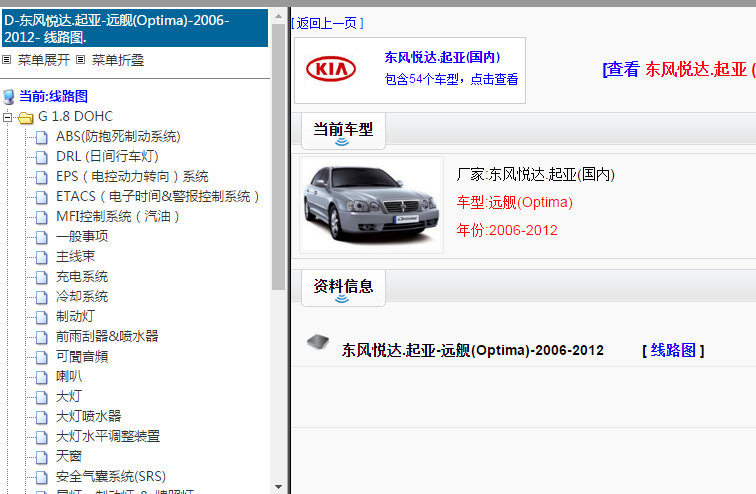This screenshot has width=756, height=494.
Task: Open the 主线束 tree item
Action: pos(76,256)
